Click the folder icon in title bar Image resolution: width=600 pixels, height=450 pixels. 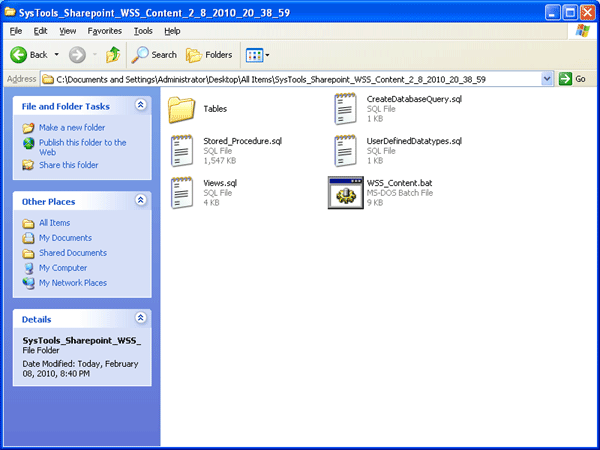pos(10,12)
